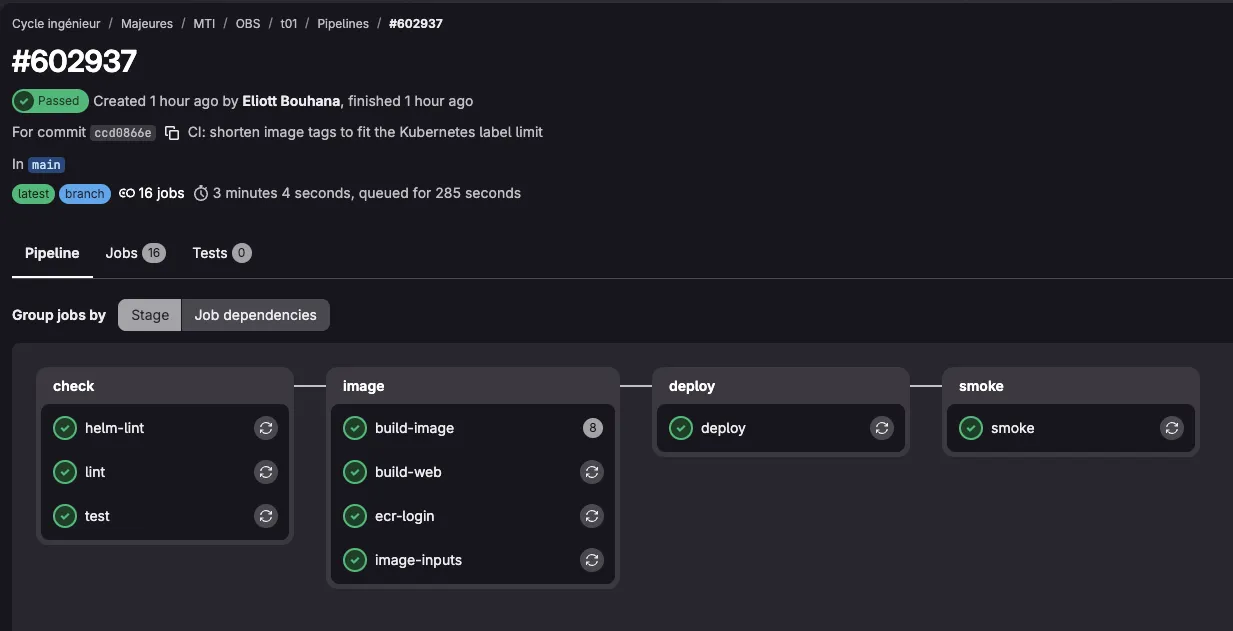Screen dimensions: 1233x631
Task: Open the helm-lint job
Action: pos(115,428)
